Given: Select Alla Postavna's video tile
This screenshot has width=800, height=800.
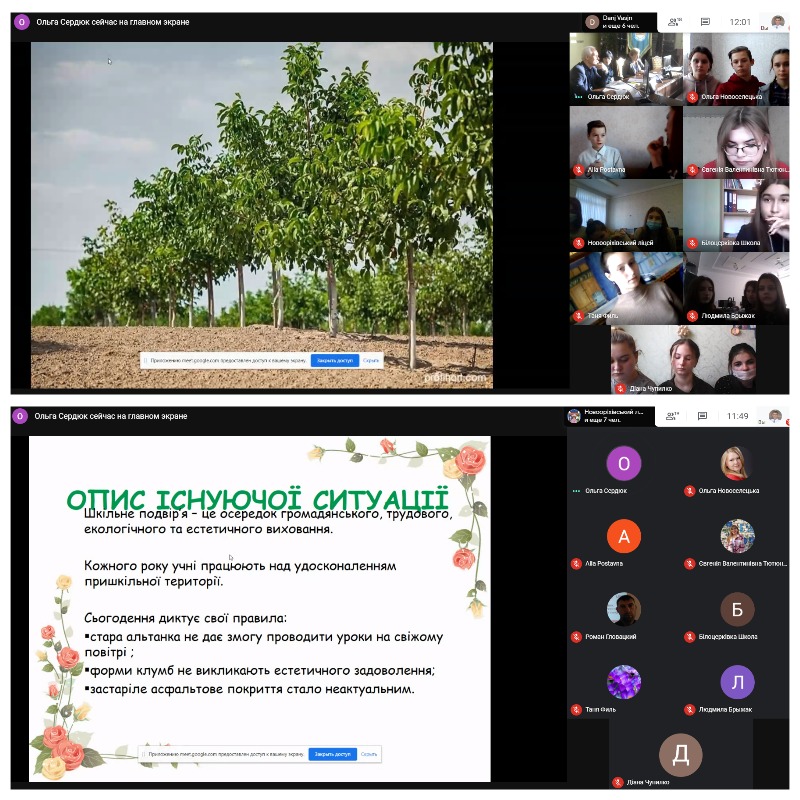Looking at the screenshot, I should tap(626, 142).
